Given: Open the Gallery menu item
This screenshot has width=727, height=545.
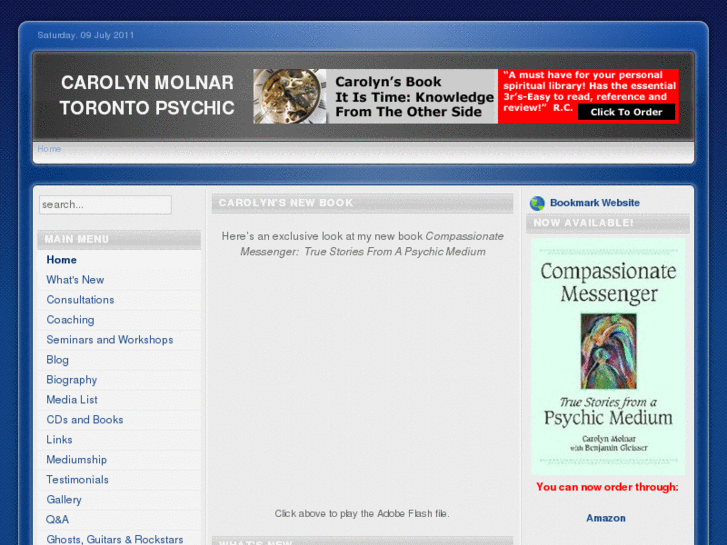Looking at the screenshot, I should (x=64, y=499).
